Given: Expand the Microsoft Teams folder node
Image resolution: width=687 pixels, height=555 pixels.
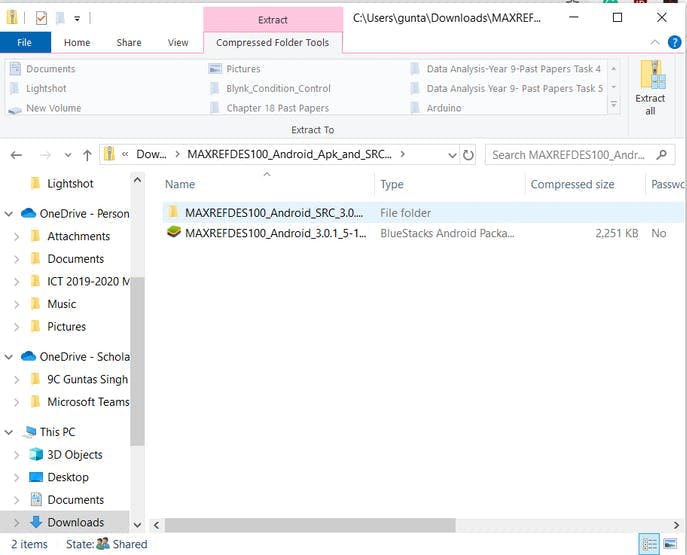Looking at the screenshot, I should pyautogui.click(x=17, y=402).
